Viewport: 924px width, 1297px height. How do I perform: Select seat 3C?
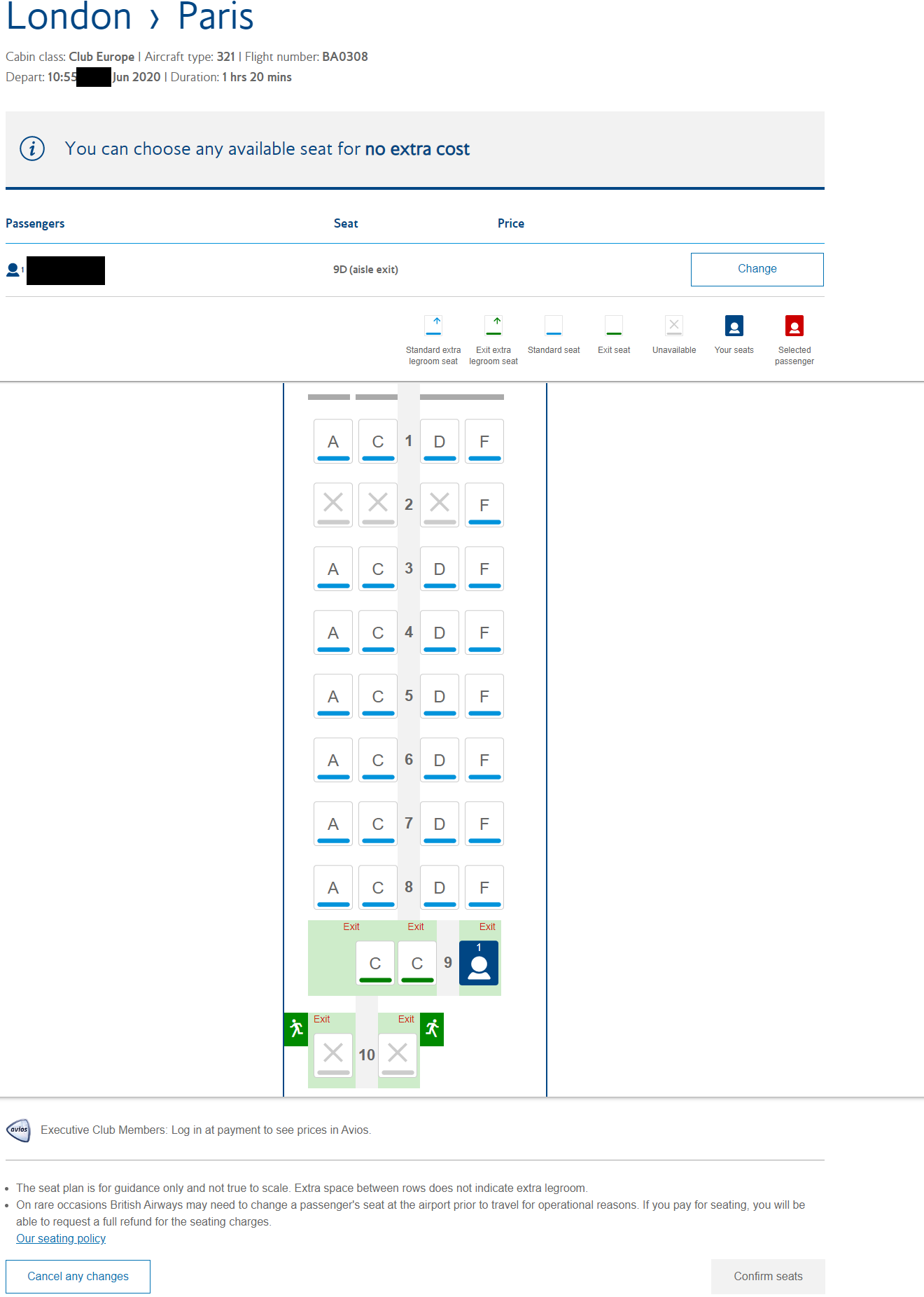[x=378, y=569]
